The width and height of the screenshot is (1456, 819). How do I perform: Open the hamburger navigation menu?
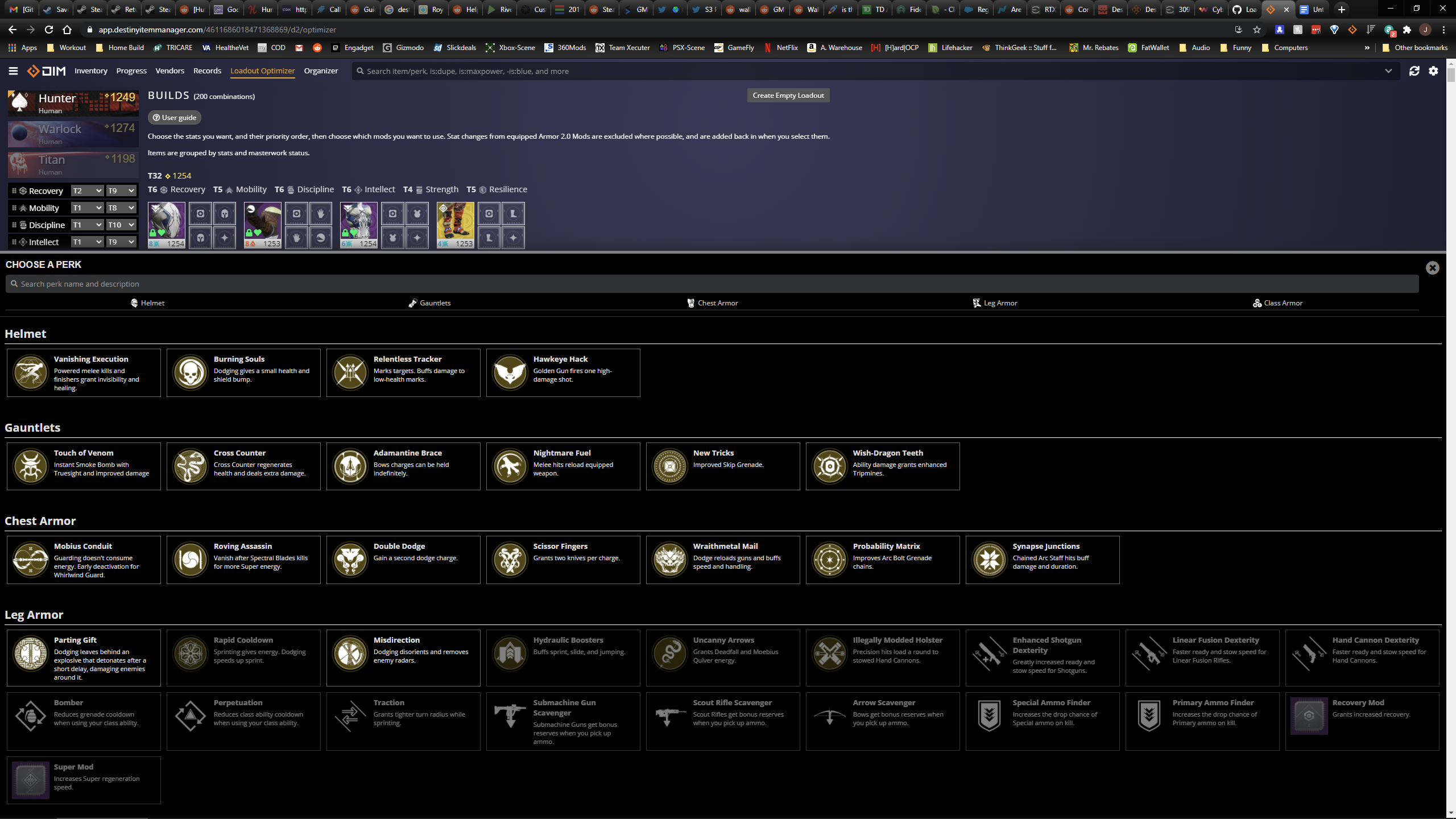click(x=13, y=71)
